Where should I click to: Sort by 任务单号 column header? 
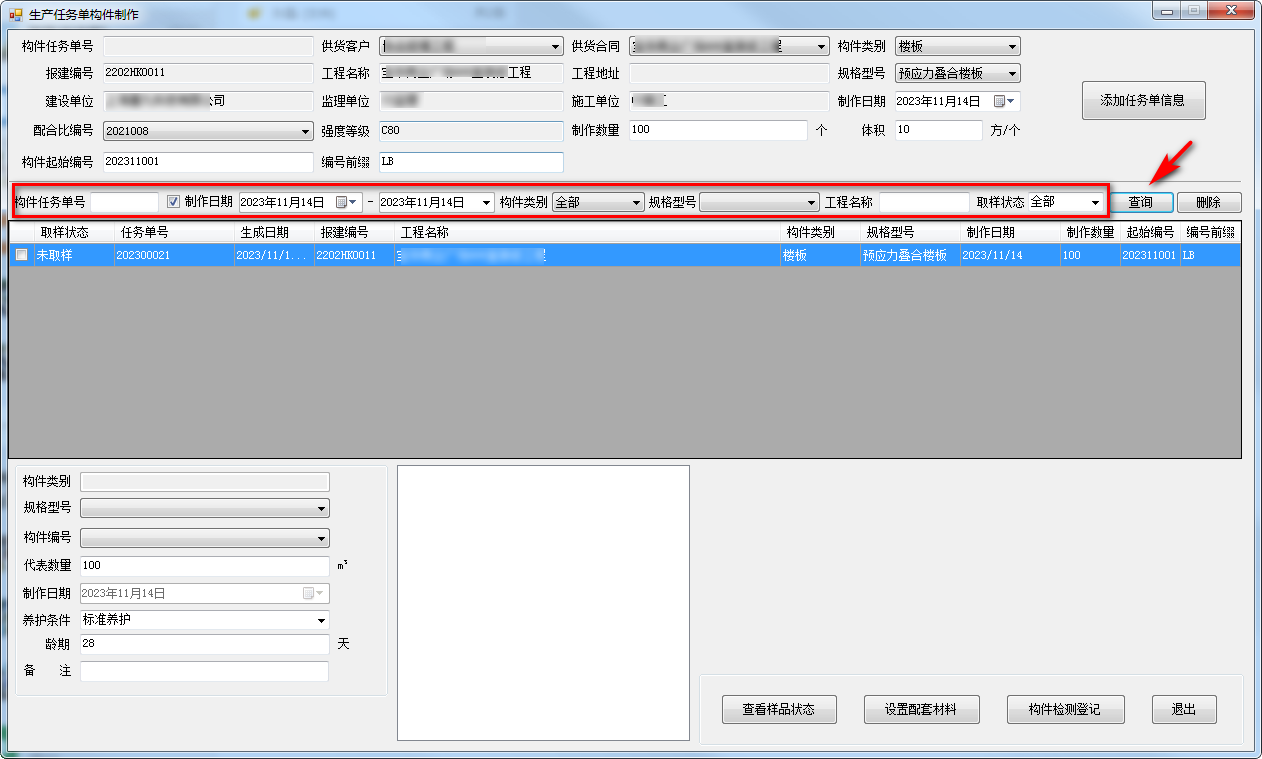(145, 232)
